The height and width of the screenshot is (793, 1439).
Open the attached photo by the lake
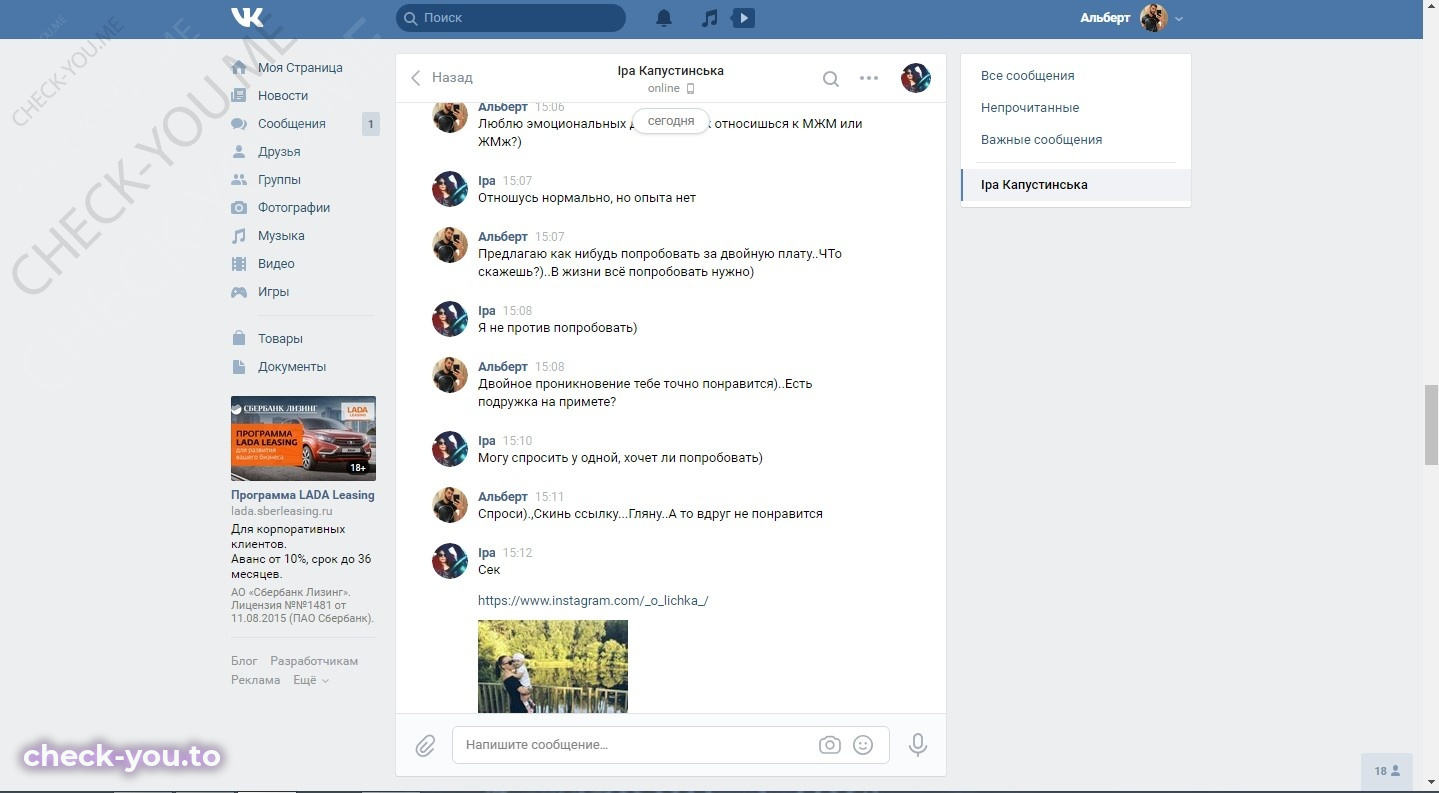point(553,666)
